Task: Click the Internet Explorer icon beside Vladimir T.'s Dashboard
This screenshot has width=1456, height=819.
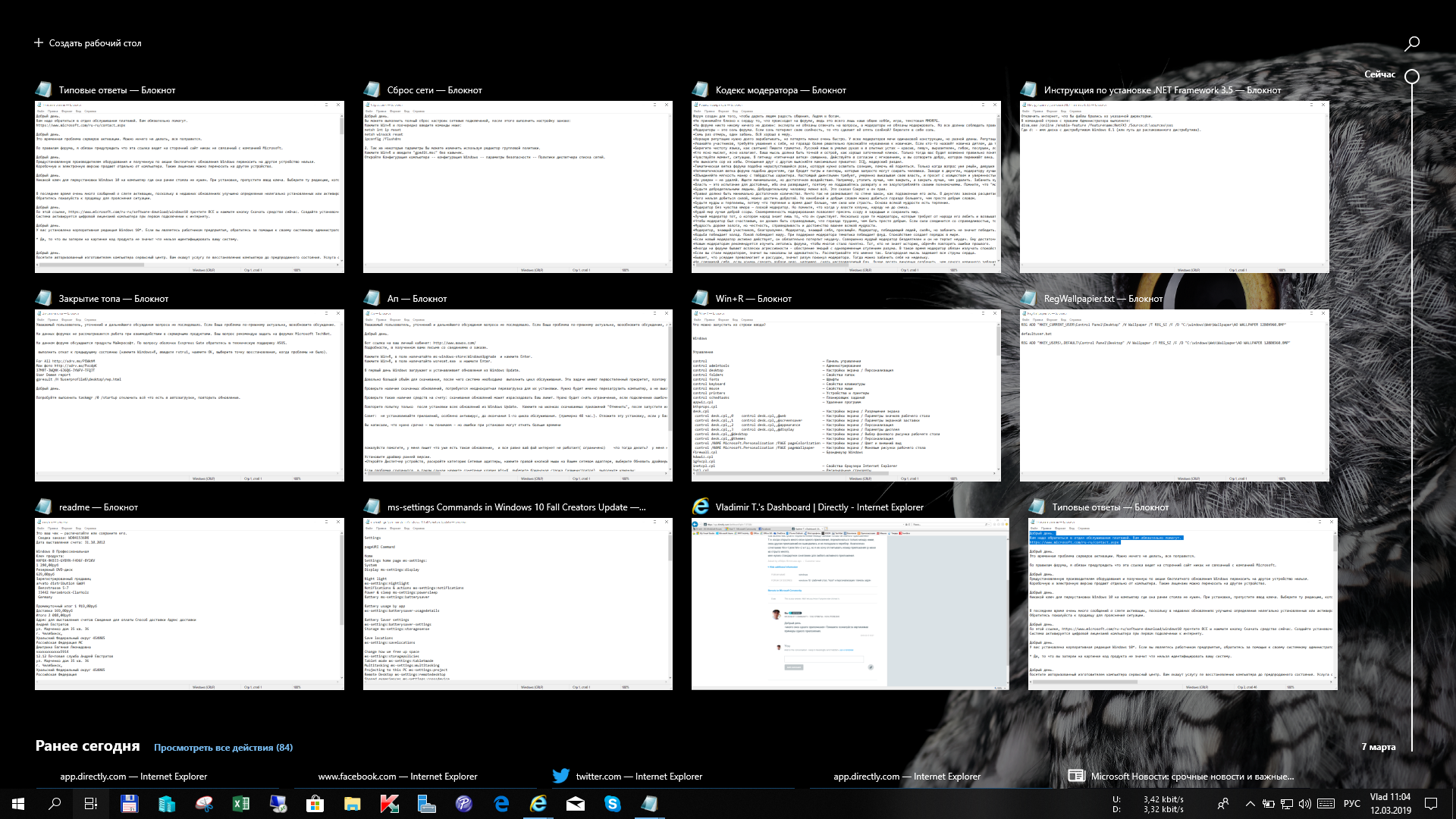Action: click(x=701, y=507)
